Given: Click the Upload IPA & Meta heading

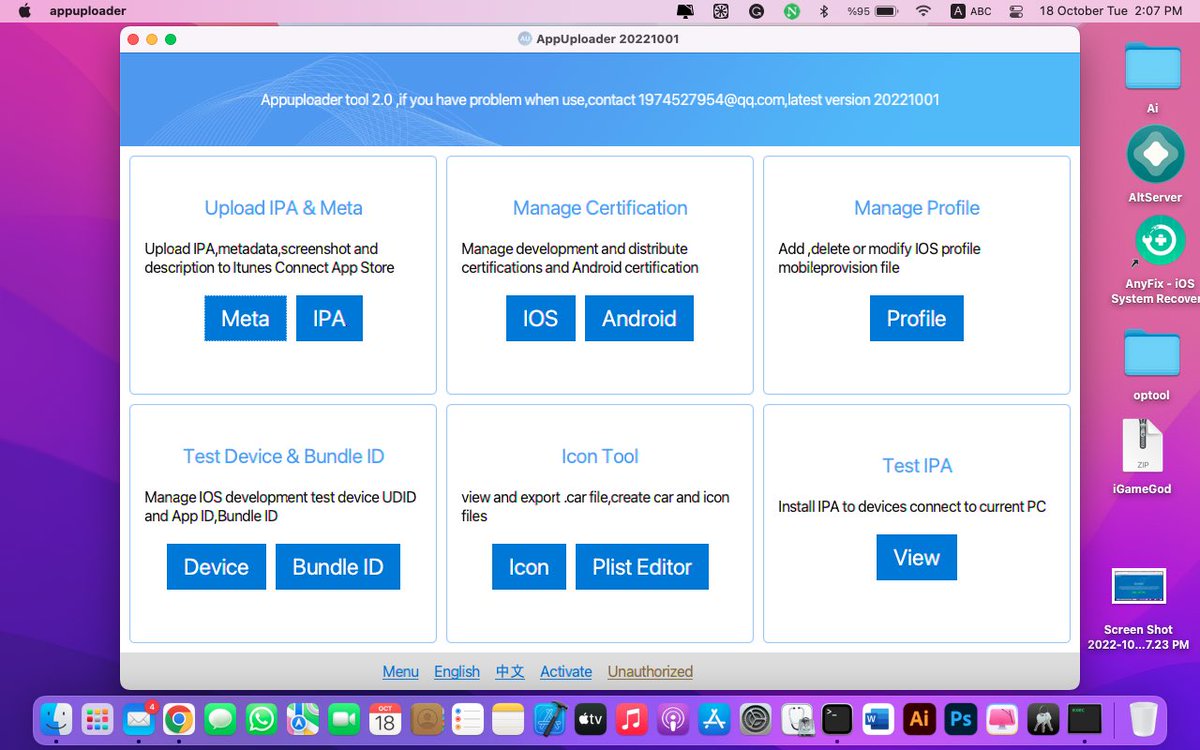Looking at the screenshot, I should coord(284,208).
